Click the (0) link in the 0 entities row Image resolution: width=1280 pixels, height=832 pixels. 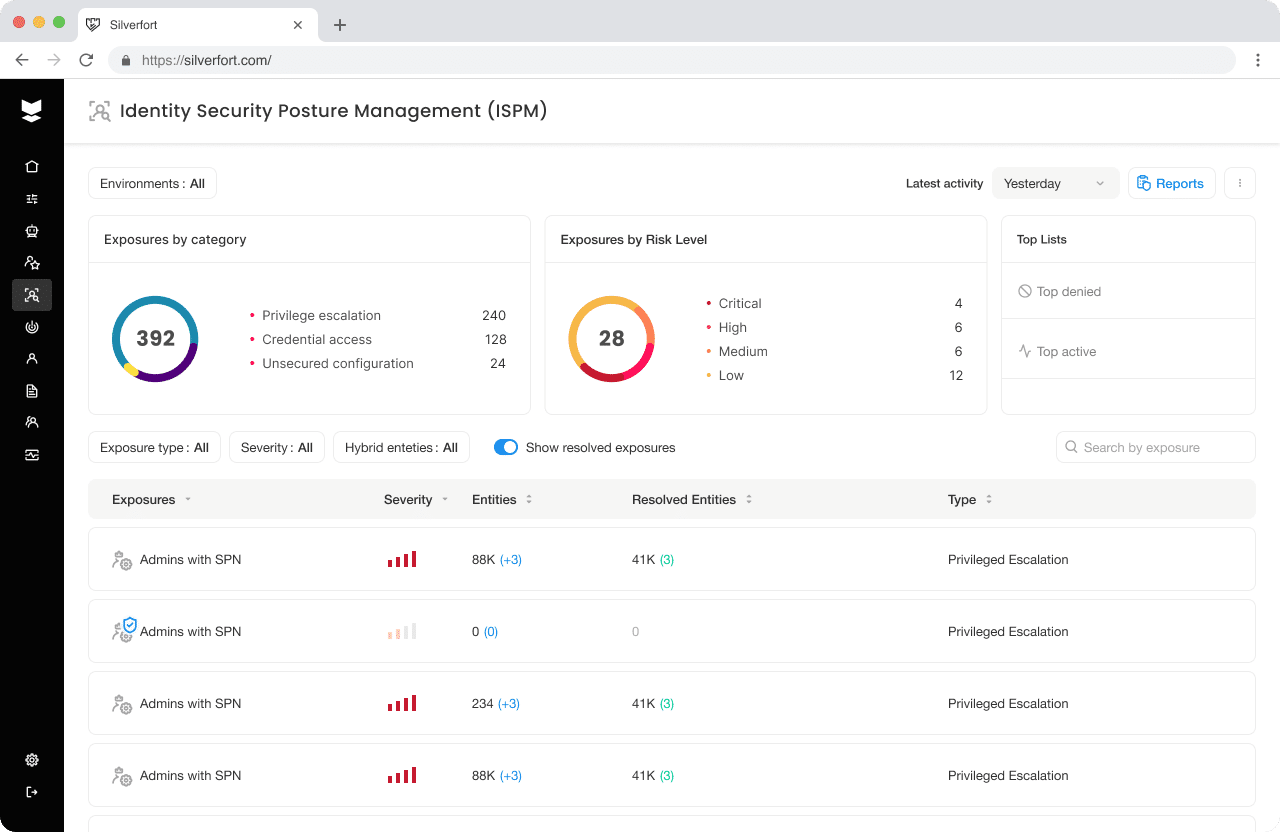click(x=491, y=631)
